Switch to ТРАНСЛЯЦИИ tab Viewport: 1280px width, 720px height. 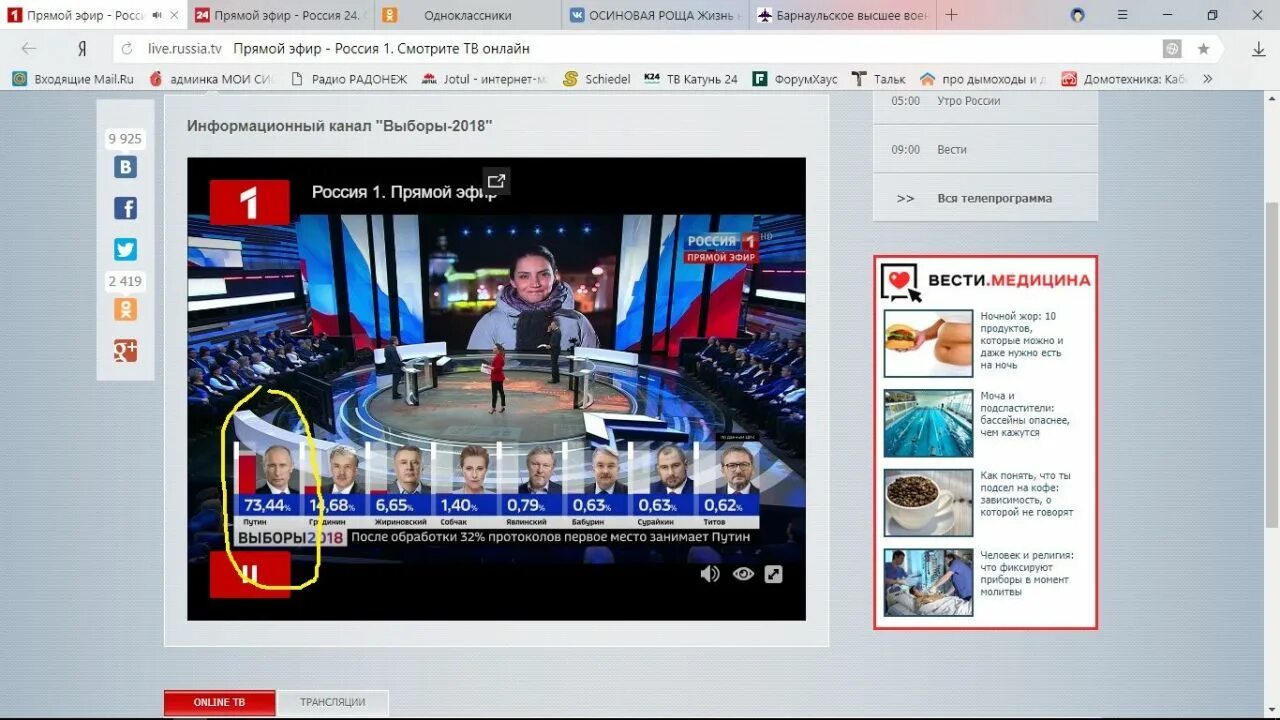333,702
